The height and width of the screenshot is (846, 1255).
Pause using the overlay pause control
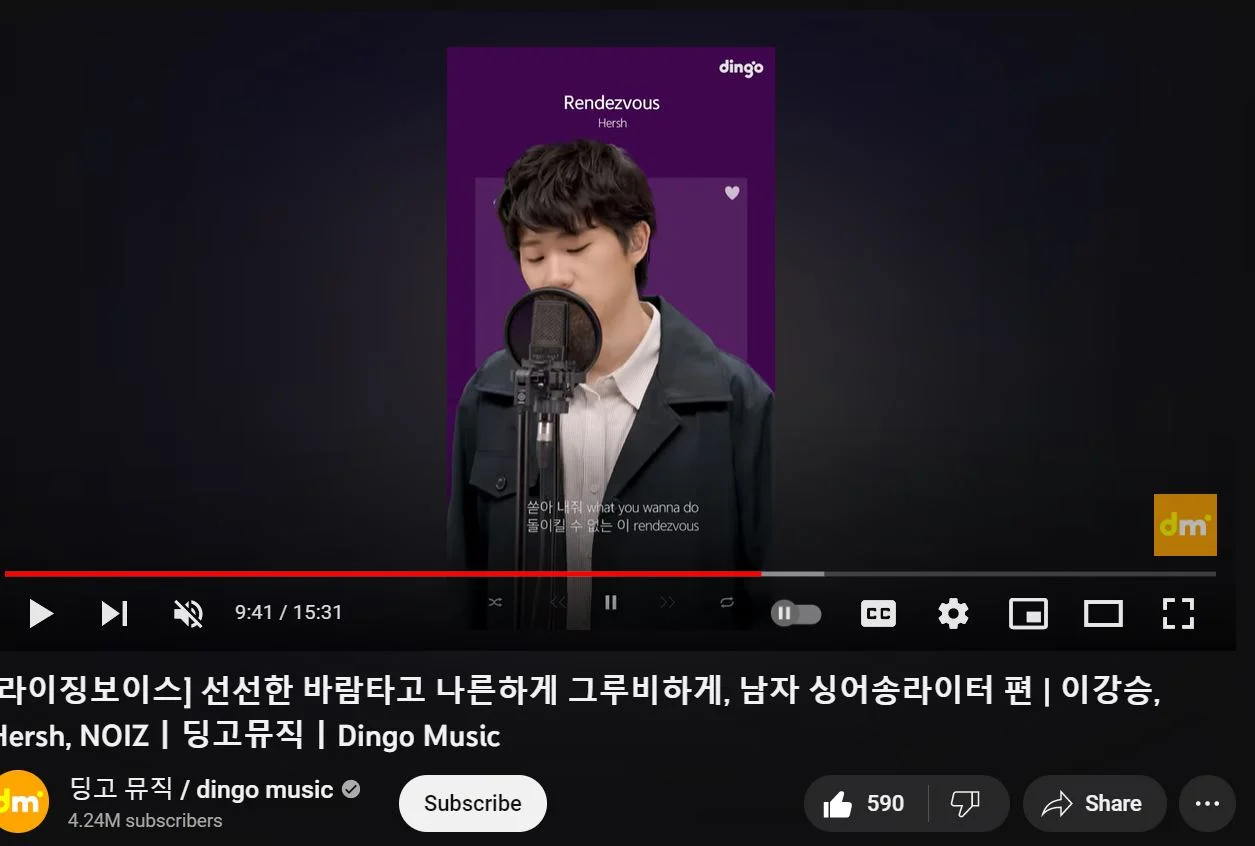click(610, 602)
